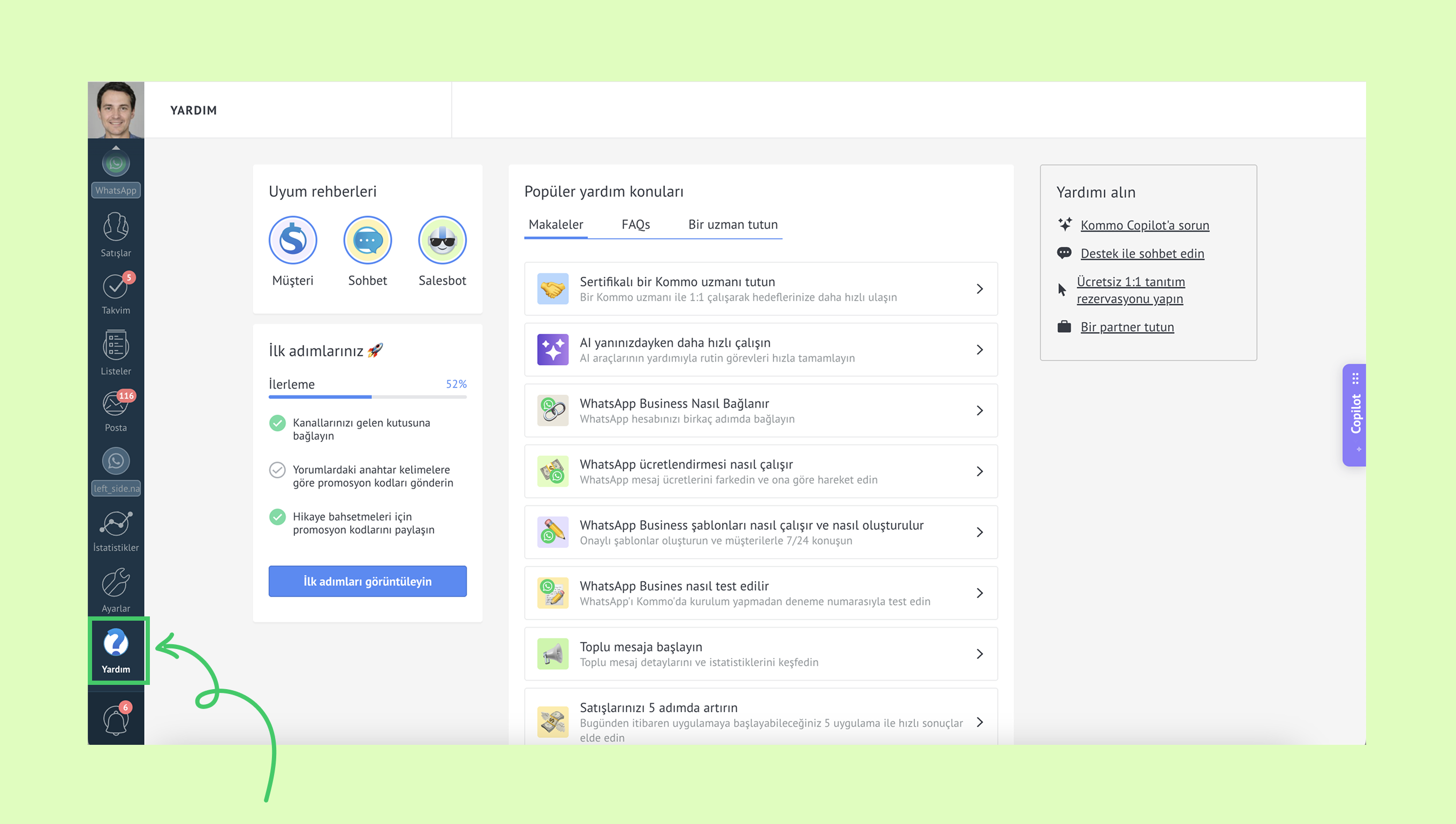The height and width of the screenshot is (824, 1456).
Task: Open the Müşteri onboarding guide icon
Action: [x=293, y=240]
